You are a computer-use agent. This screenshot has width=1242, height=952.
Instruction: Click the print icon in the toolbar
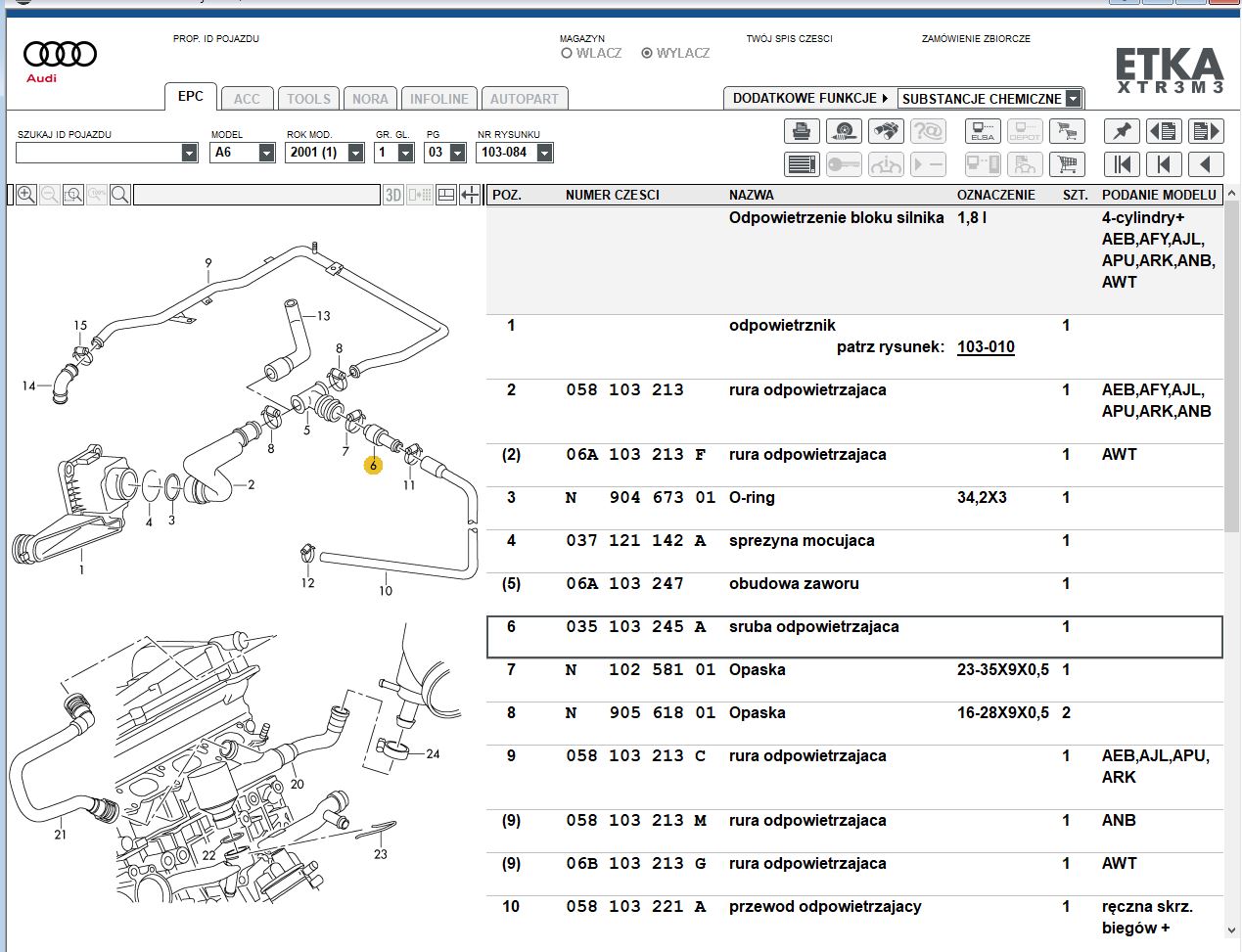802,131
